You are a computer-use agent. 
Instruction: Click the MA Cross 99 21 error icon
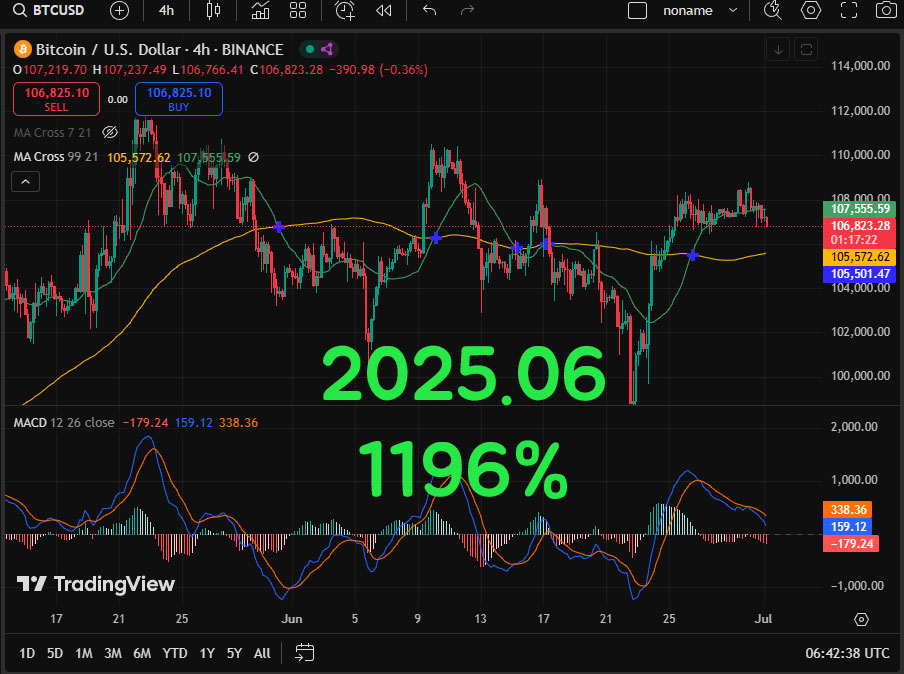pos(253,157)
